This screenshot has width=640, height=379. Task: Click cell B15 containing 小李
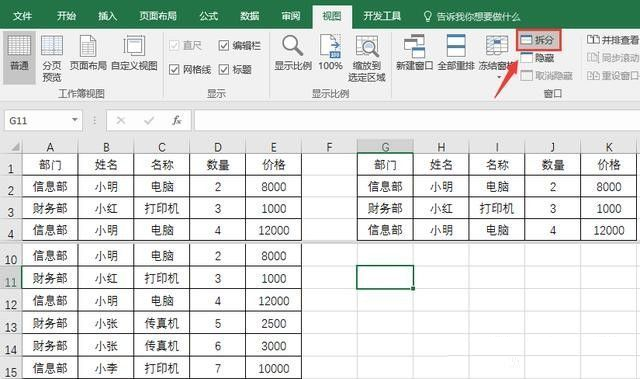(x=106, y=368)
